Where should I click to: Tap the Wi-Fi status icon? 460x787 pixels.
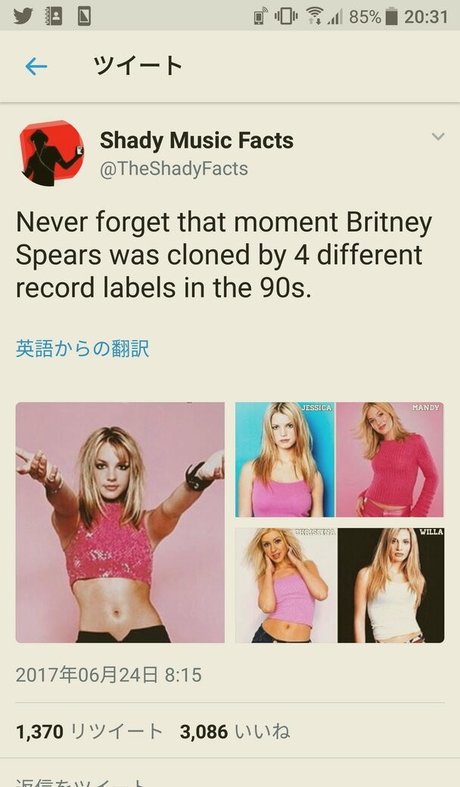pyautogui.click(x=314, y=17)
